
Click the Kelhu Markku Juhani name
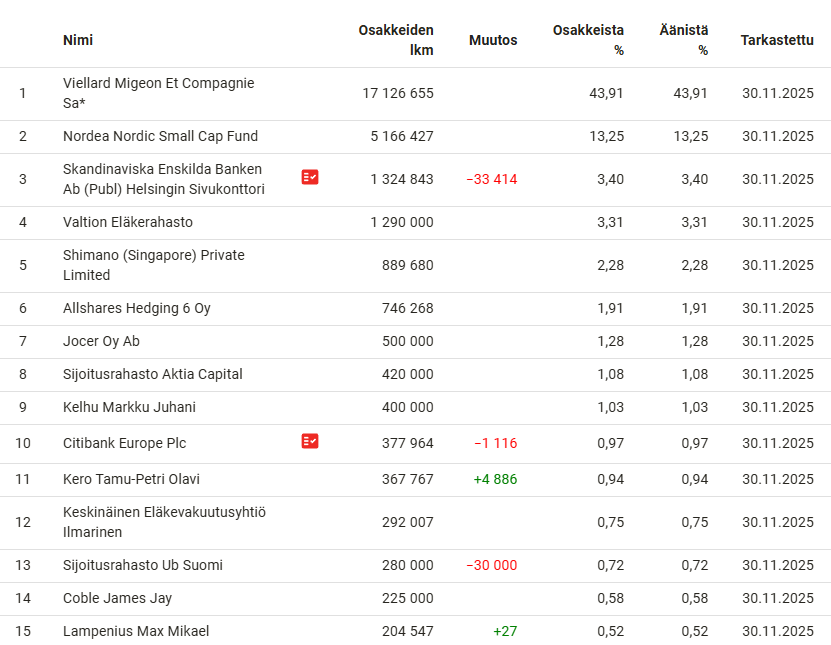129,407
